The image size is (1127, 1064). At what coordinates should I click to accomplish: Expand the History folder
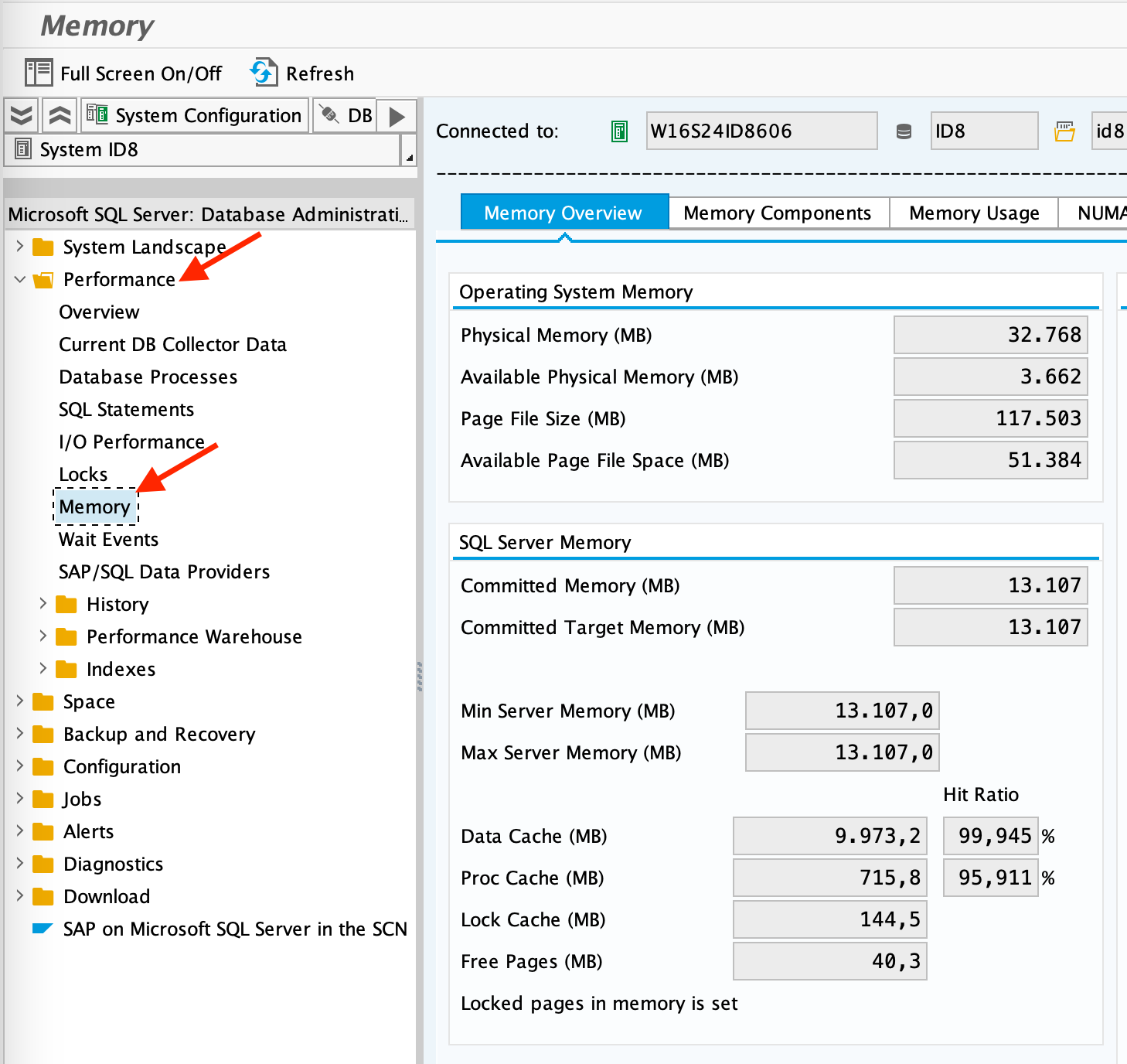click(x=43, y=604)
